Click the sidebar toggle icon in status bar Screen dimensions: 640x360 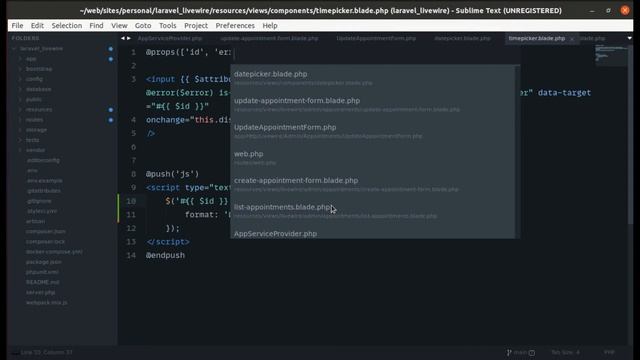tap(15, 352)
